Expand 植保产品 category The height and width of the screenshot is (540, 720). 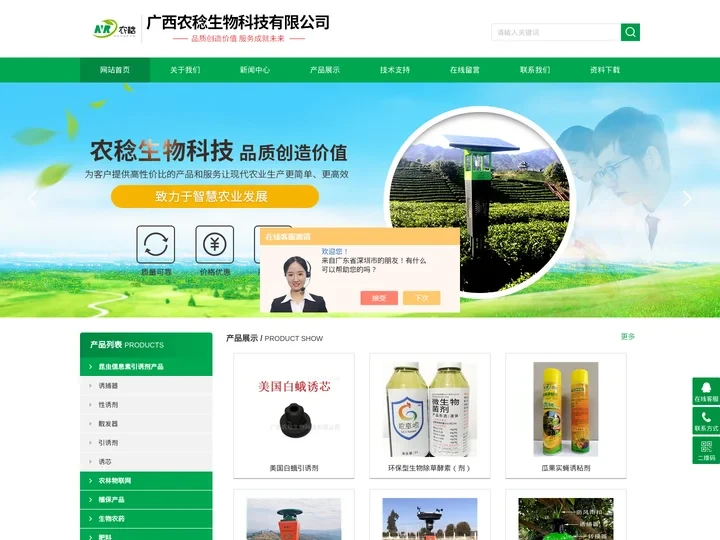(x=146, y=500)
